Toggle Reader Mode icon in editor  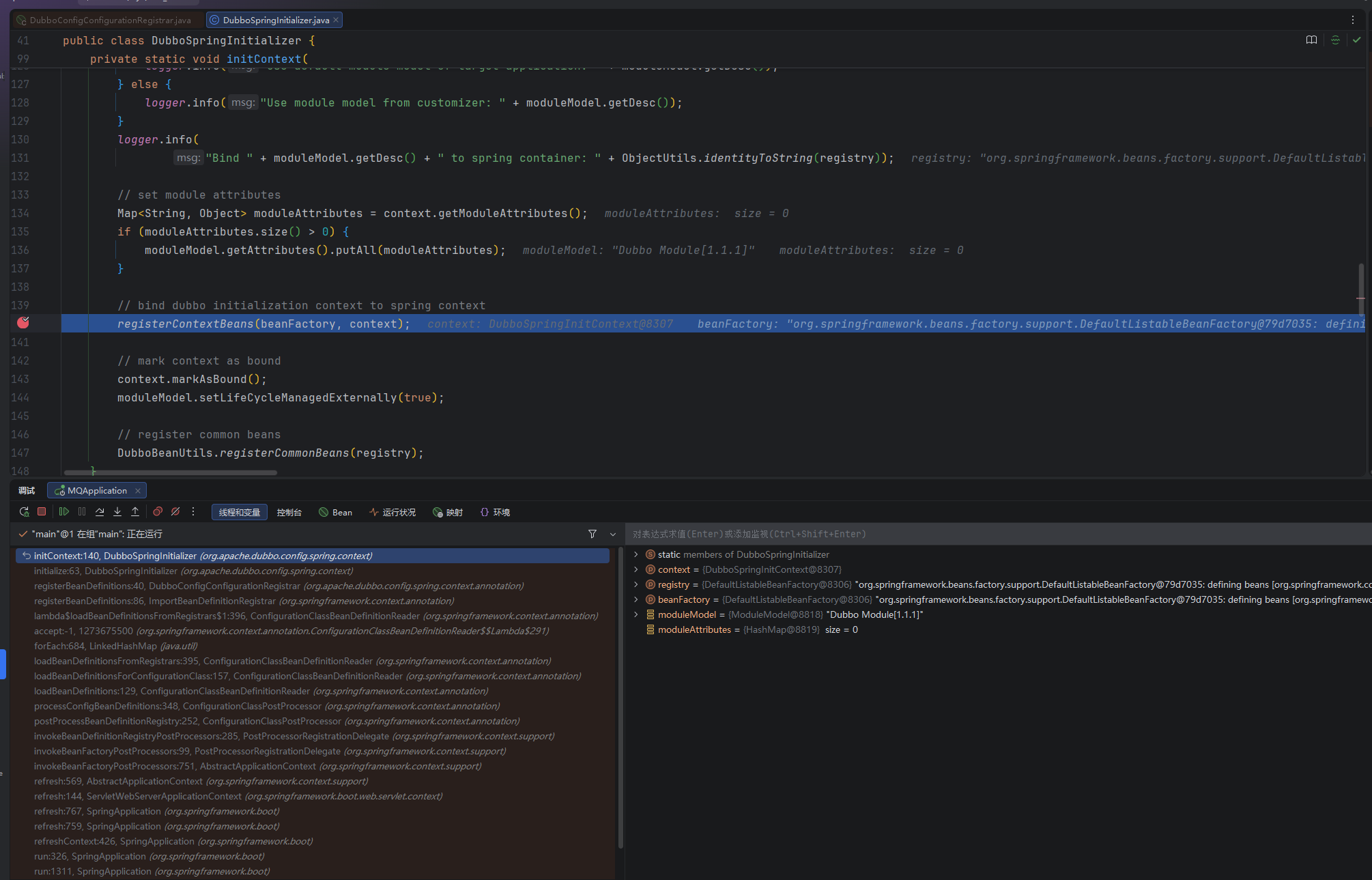coord(1311,40)
